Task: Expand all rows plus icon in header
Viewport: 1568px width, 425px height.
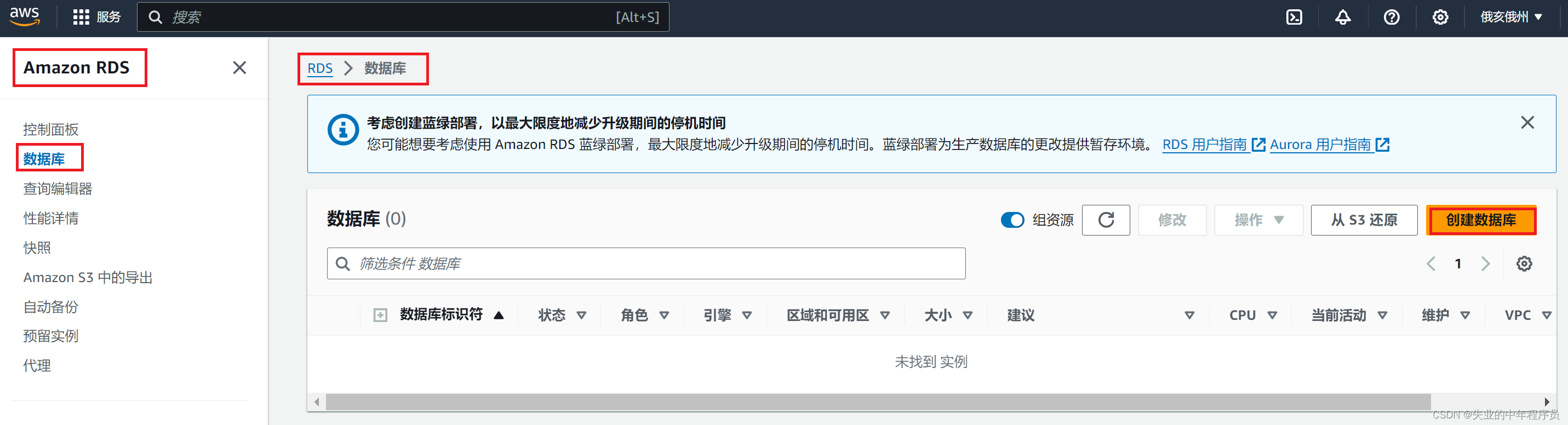Action: pos(380,315)
